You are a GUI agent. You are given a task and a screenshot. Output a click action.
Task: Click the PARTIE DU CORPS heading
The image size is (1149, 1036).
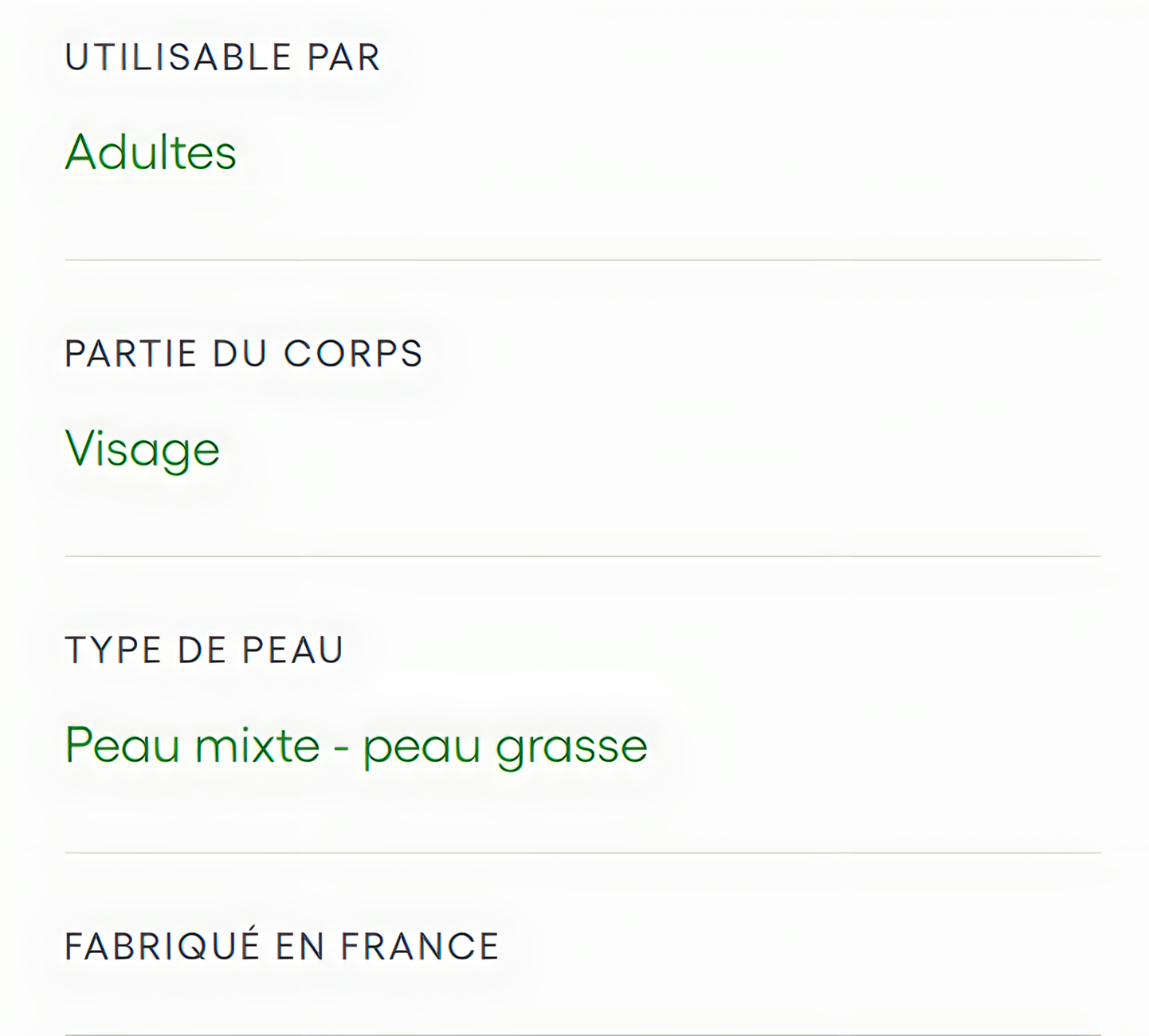(243, 354)
